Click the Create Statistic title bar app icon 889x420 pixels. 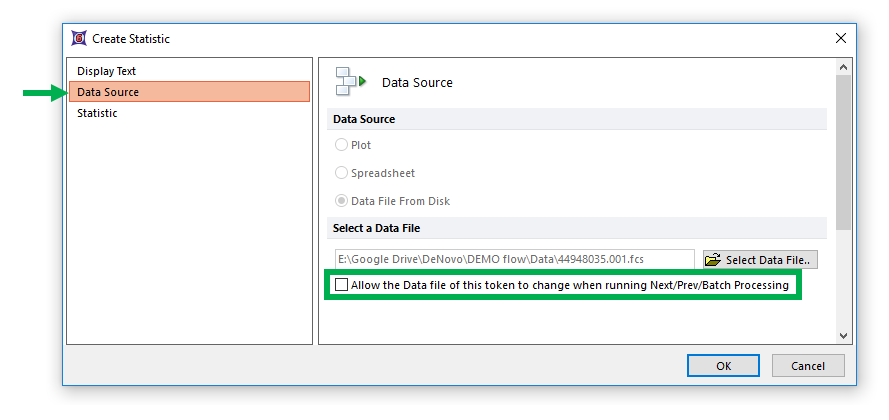79,39
